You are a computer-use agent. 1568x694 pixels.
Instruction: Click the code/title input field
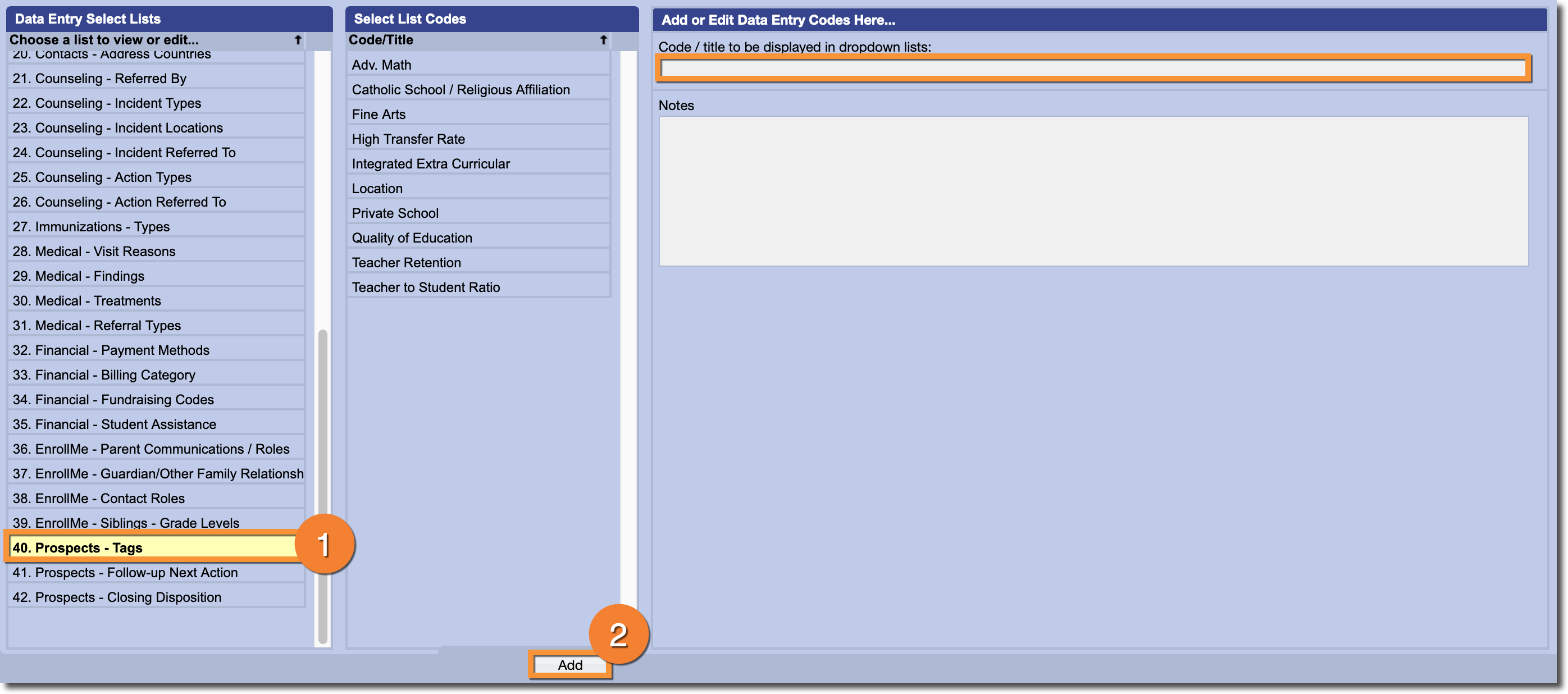pos(1093,68)
